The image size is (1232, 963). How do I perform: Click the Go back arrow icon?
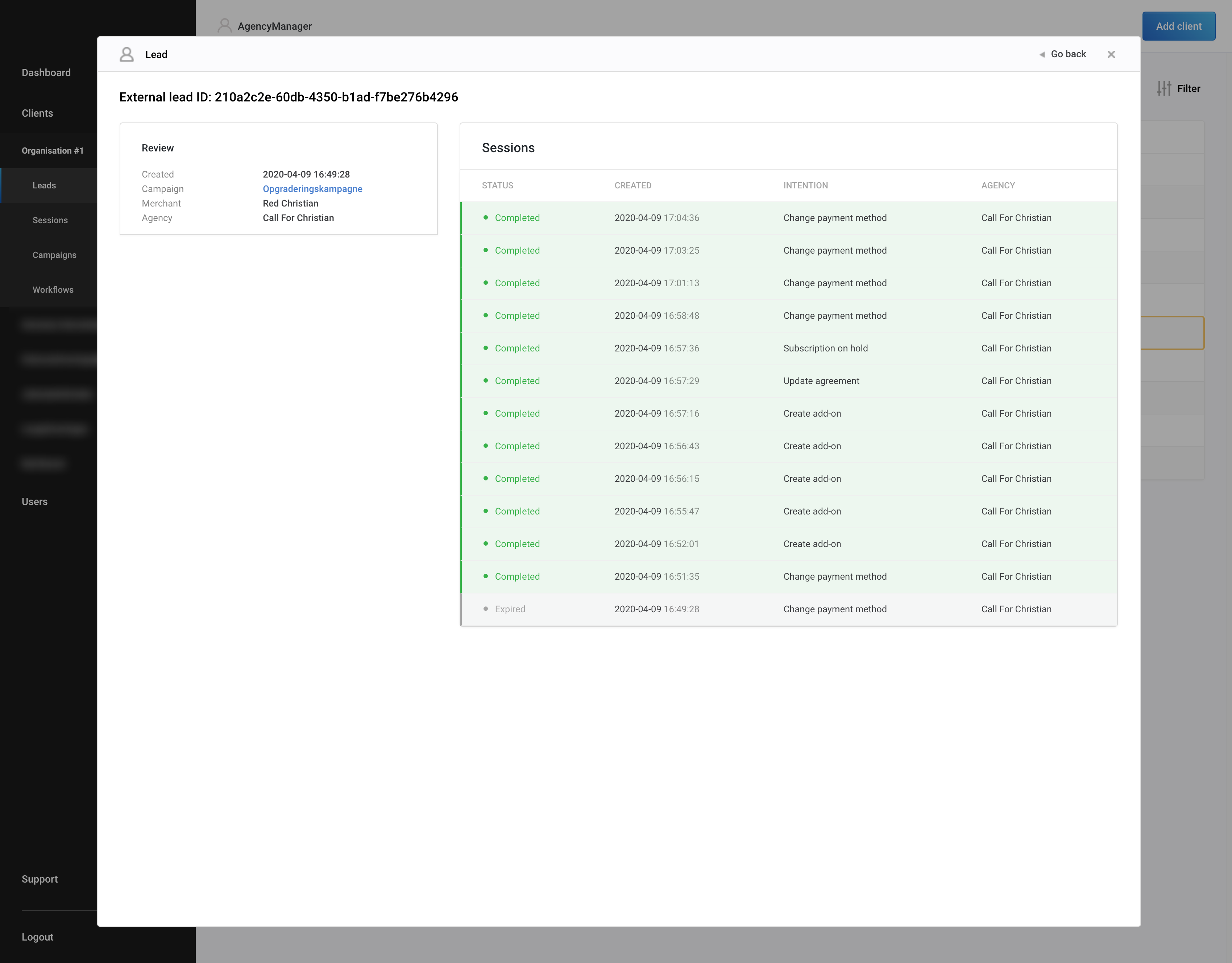coord(1042,55)
